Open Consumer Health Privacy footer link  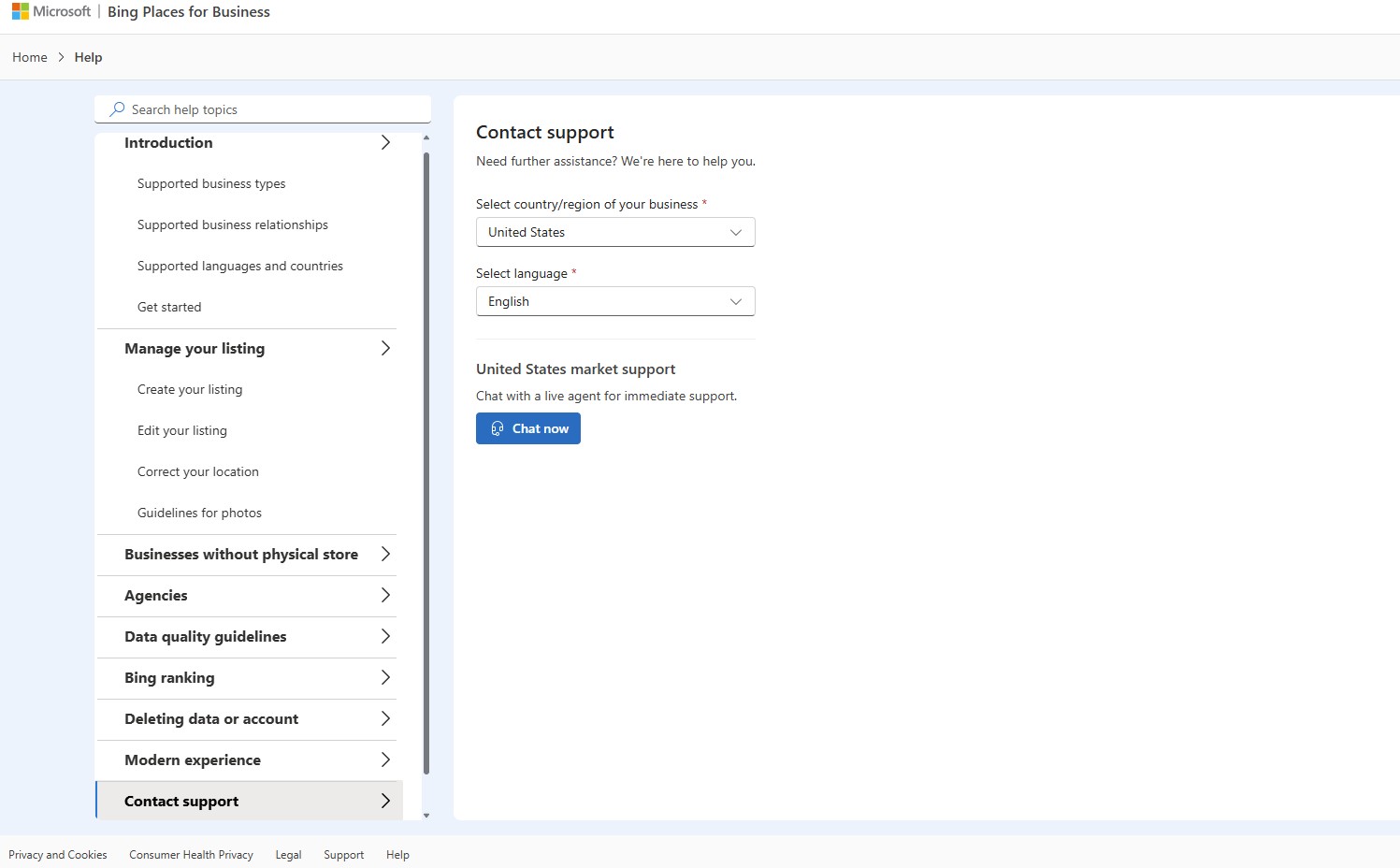pyautogui.click(x=191, y=855)
